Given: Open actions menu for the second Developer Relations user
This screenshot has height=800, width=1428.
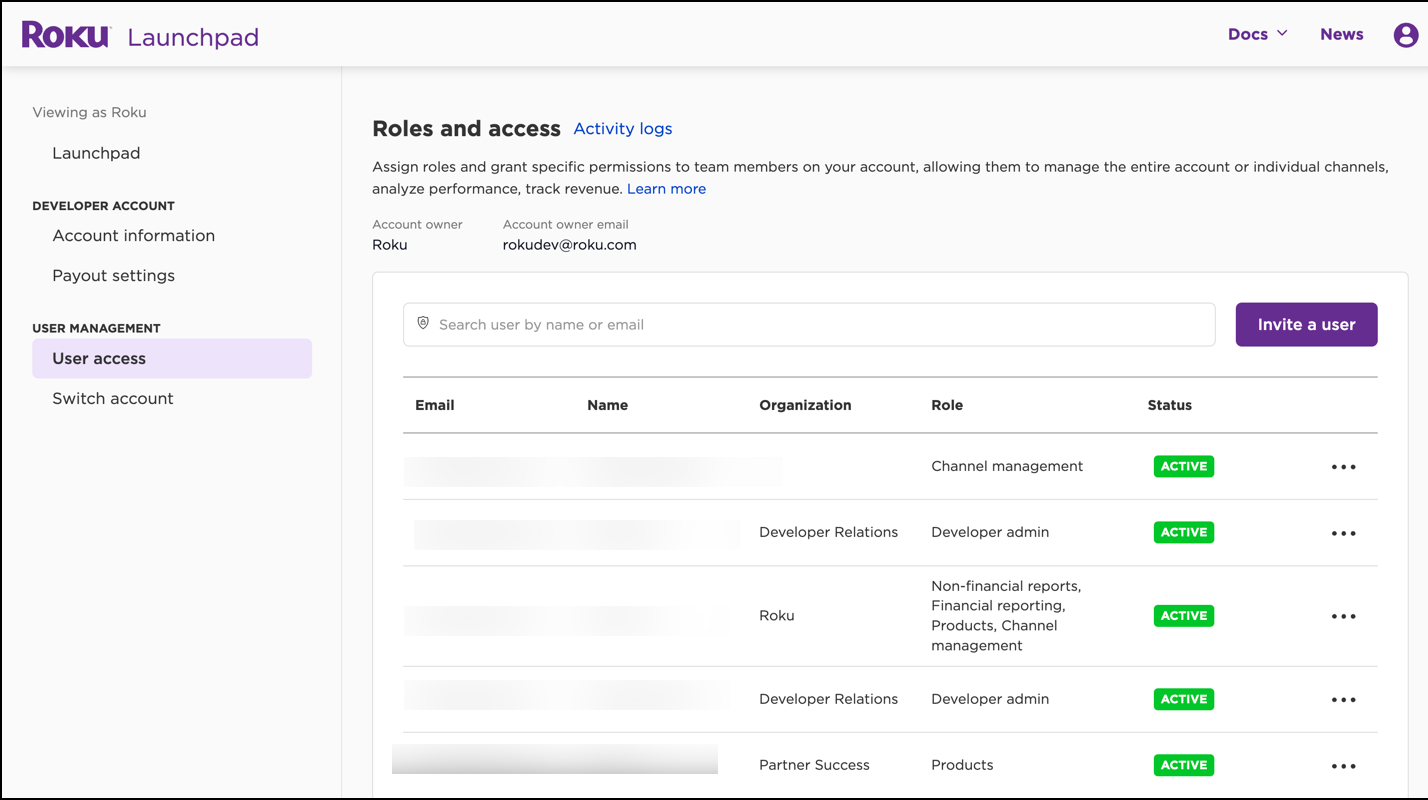Looking at the screenshot, I should click(x=1343, y=699).
